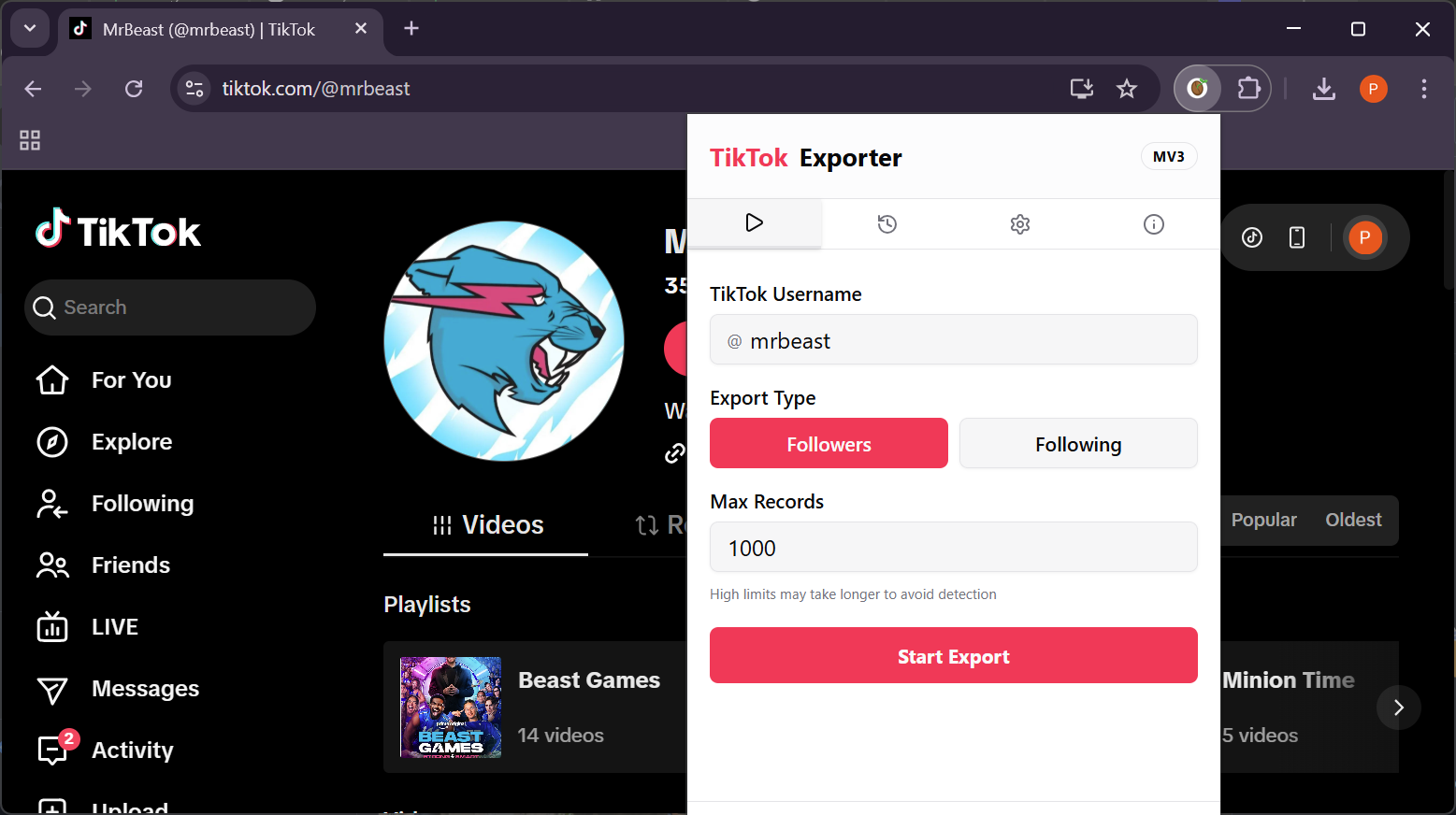Open Chrome profile avatar P
Viewport: 1456px width, 815px height.
[x=1373, y=89]
